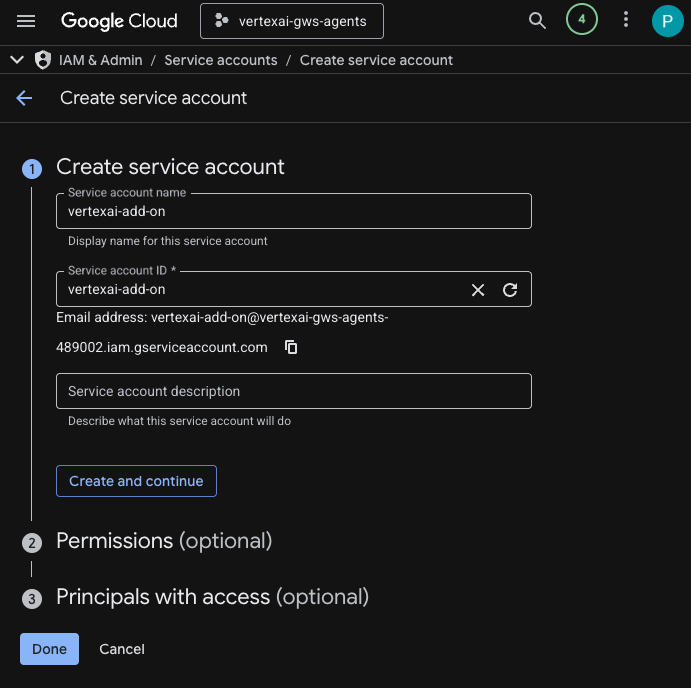691x688 pixels.
Task: Expand the chevron next to IAM & Admin
Action: pyautogui.click(x=16, y=60)
